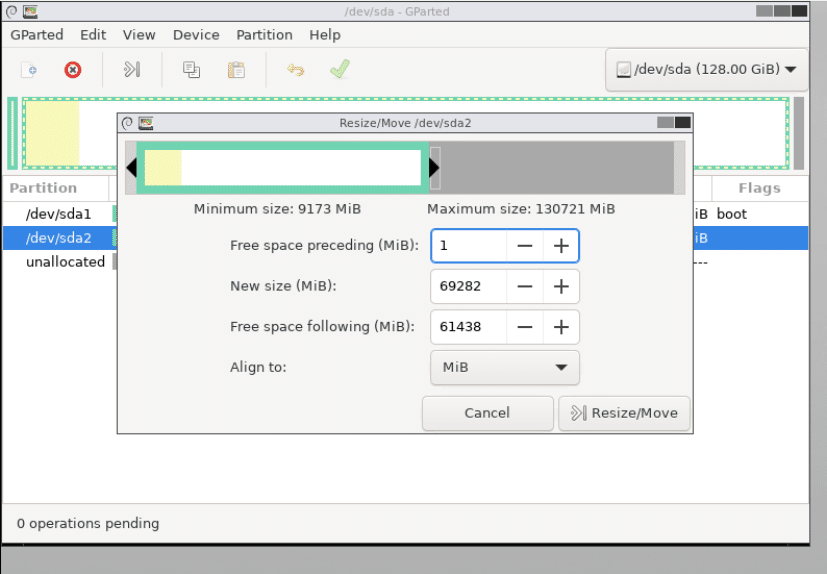Click the boot flag text of /dev/sda1
This screenshot has width=827, height=574.
click(732, 214)
